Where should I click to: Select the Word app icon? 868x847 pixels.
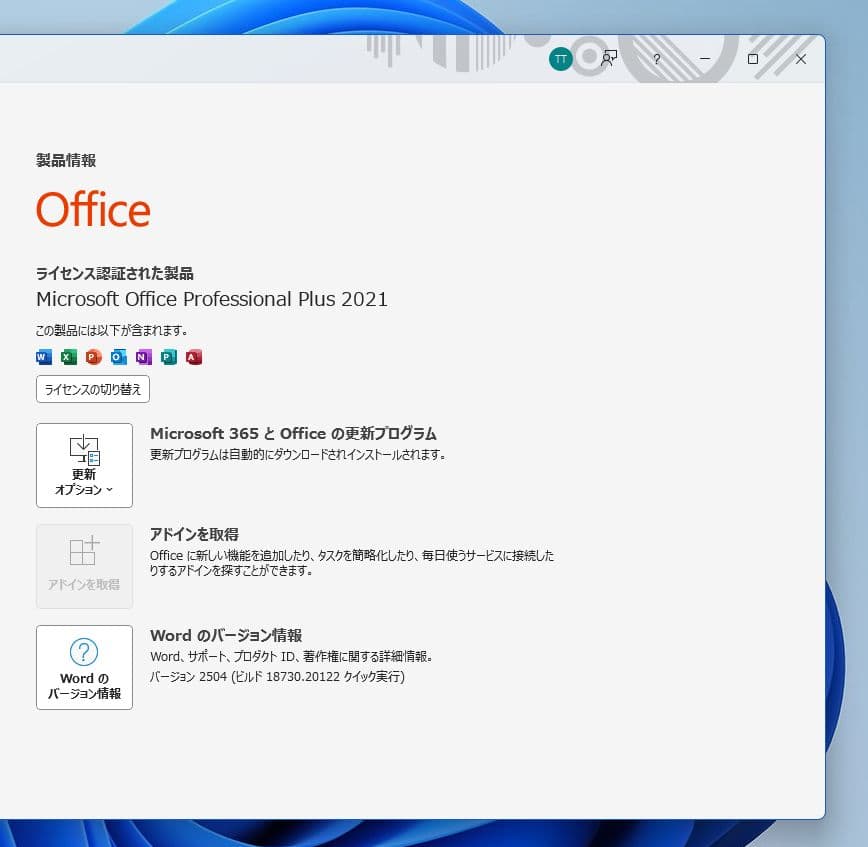(43, 357)
